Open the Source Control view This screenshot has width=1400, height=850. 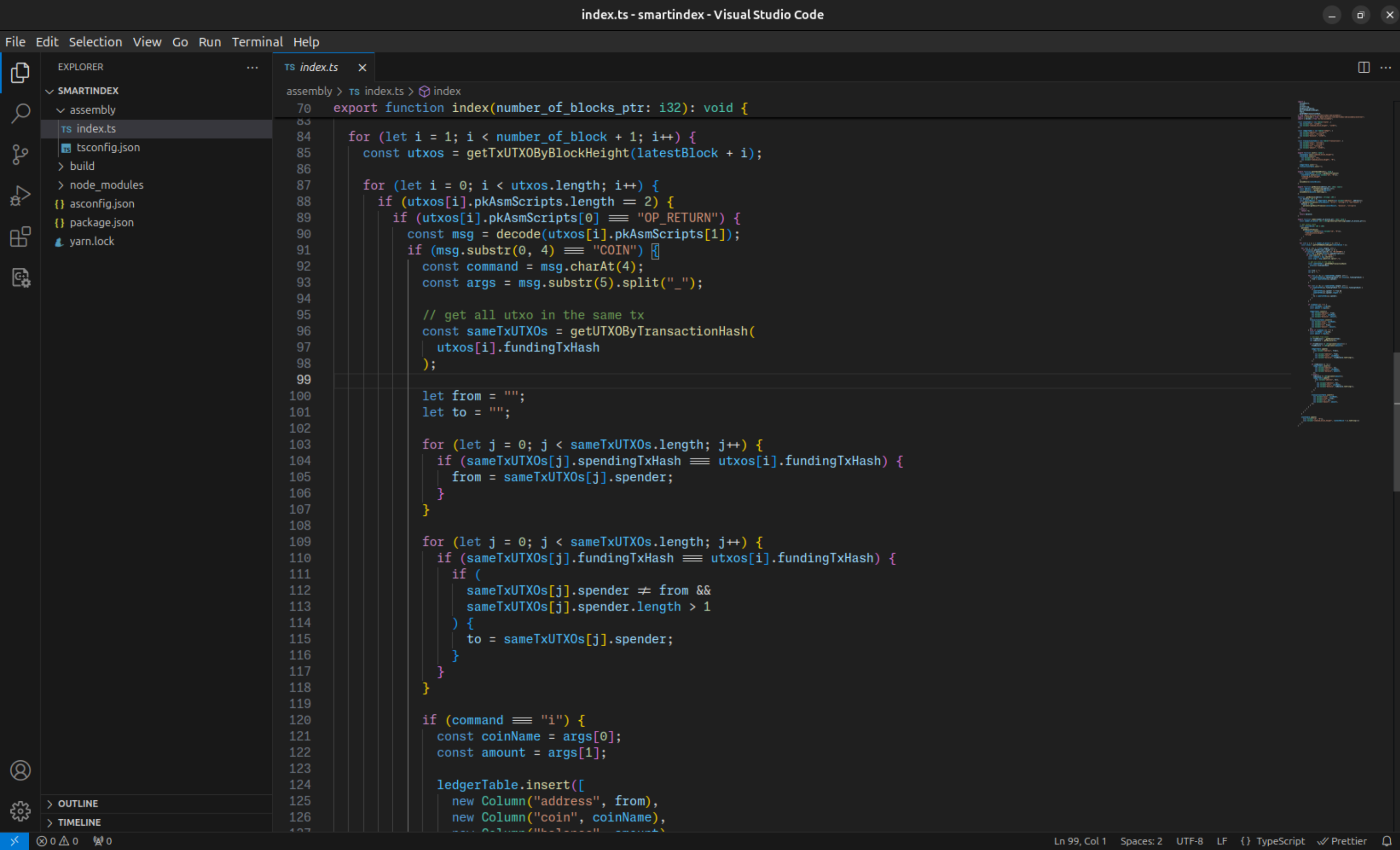point(20,154)
